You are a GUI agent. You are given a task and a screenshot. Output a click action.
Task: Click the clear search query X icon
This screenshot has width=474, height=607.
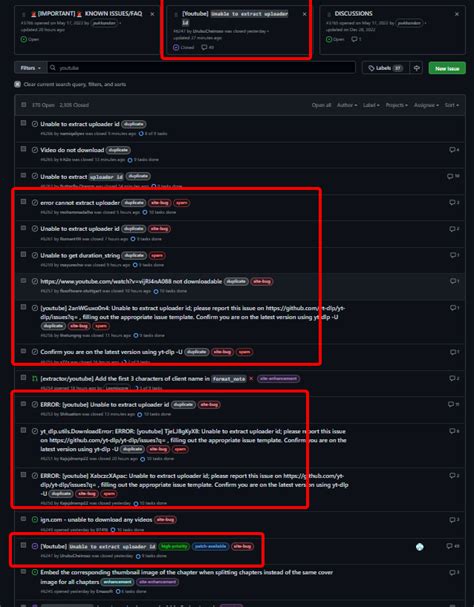point(17,84)
